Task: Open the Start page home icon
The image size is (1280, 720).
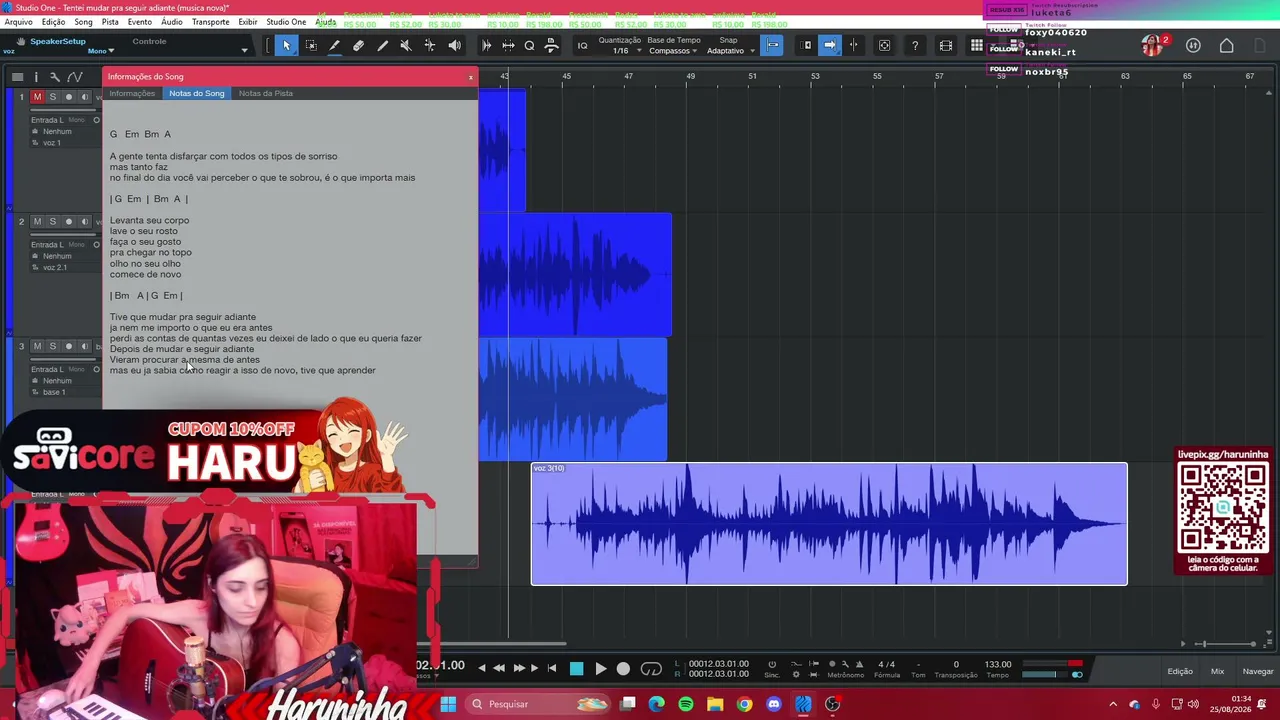Action: coord(1226,45)
